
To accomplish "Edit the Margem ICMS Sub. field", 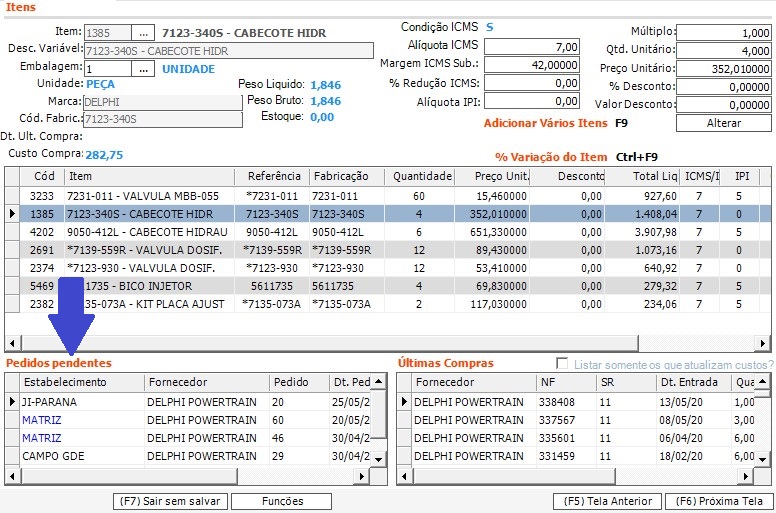I will point(532,65).
